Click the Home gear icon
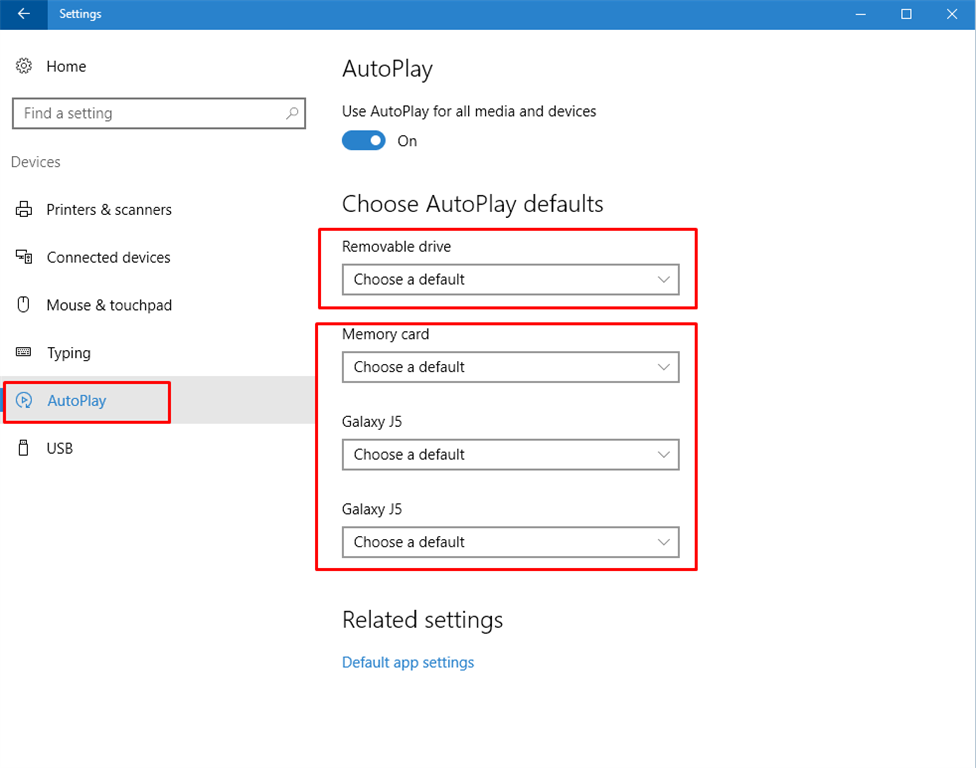This screenshot has width=976, height=768. pos(24,66)
